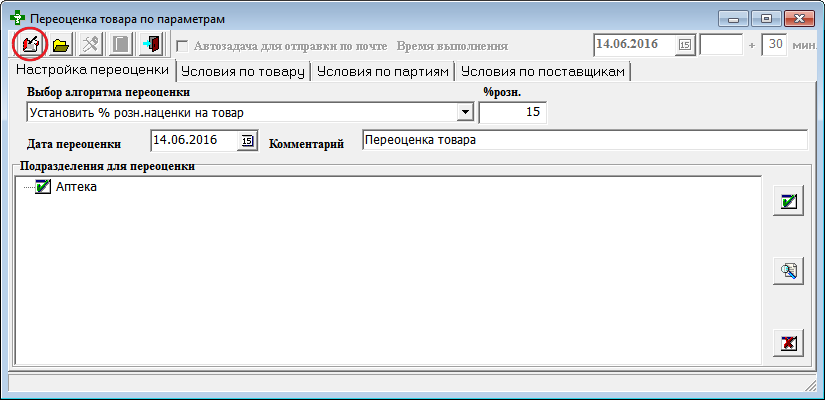Click the minutes field showing 30

773,45
